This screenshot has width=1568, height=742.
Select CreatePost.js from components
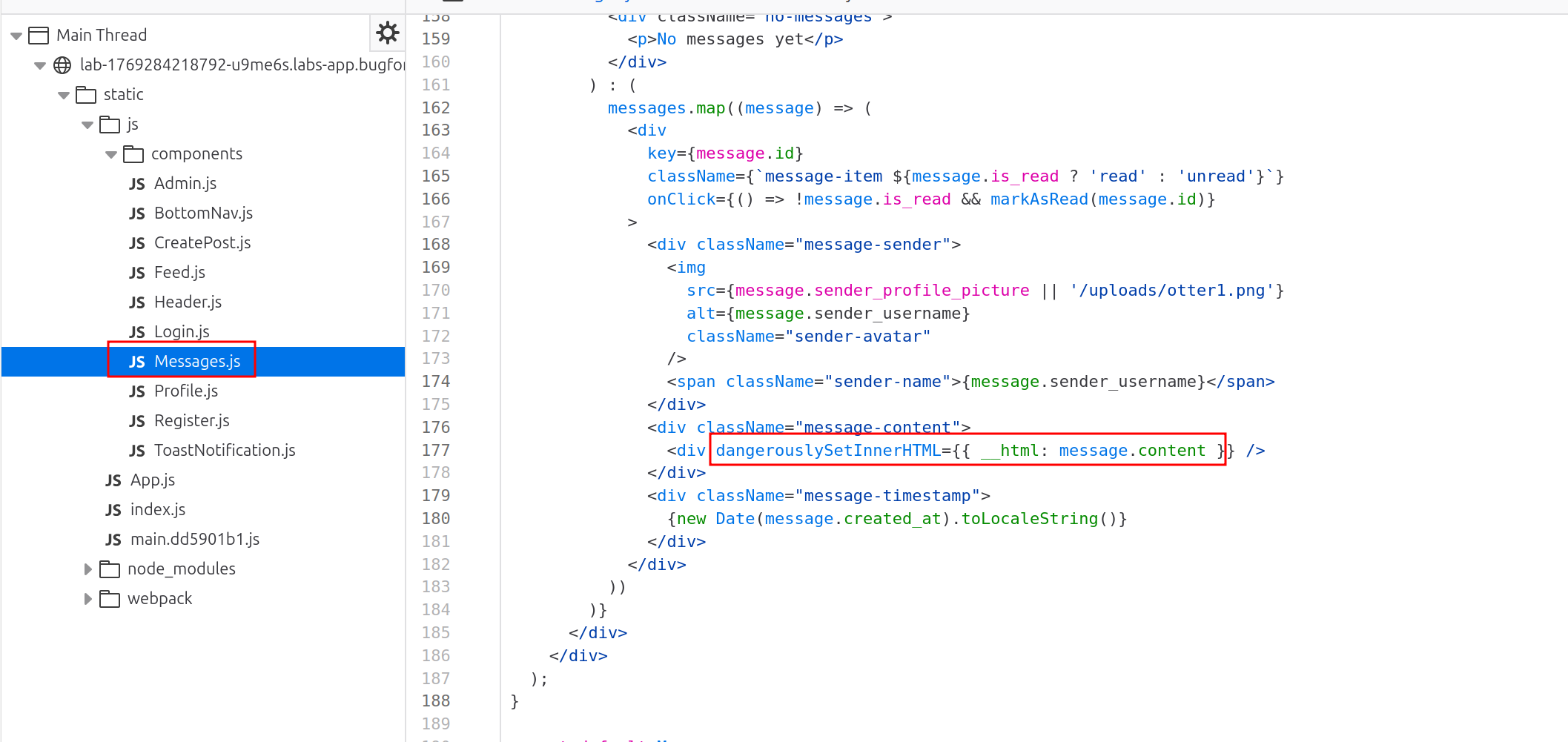202,242
